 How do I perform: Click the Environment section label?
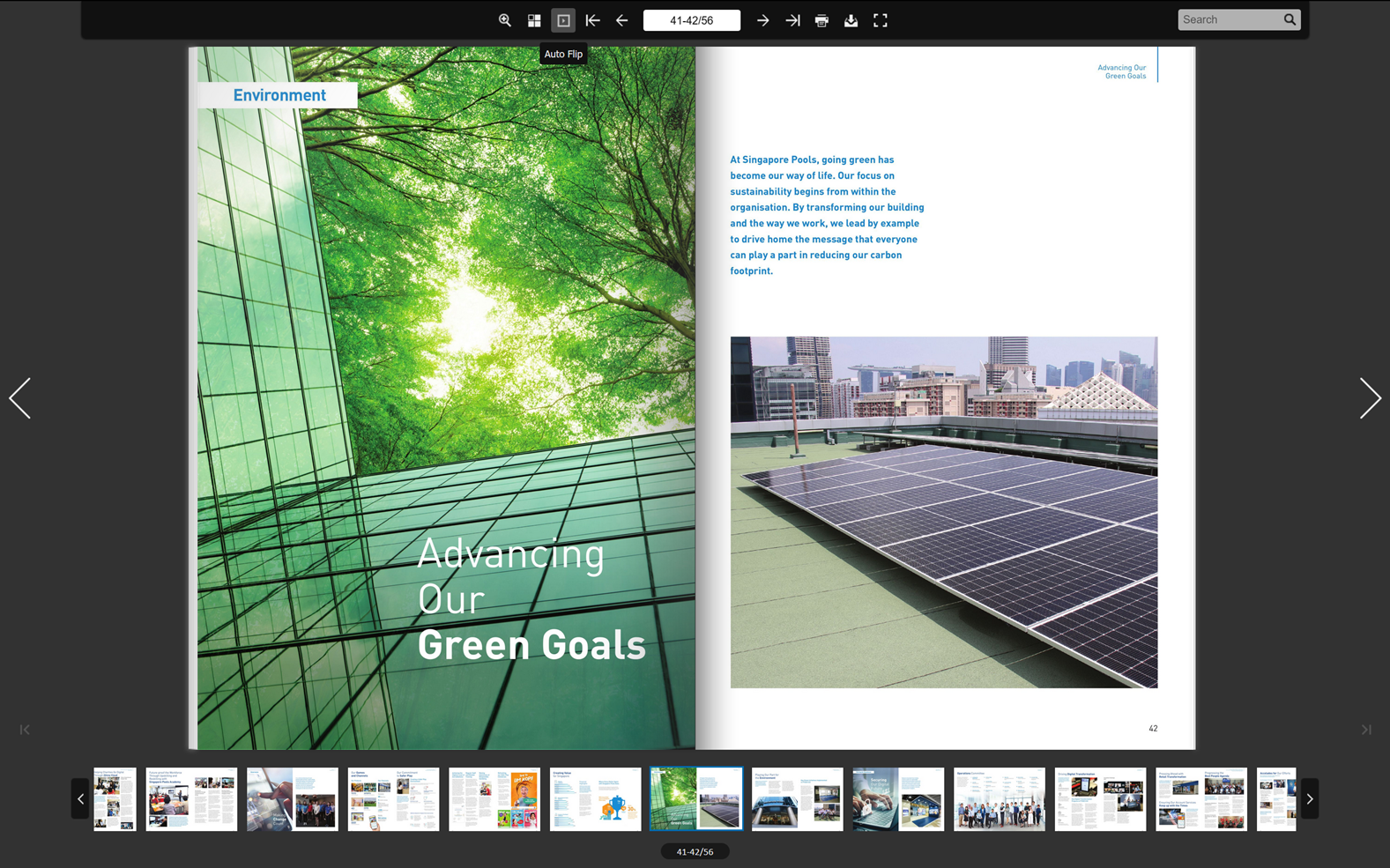pos(279,95)
